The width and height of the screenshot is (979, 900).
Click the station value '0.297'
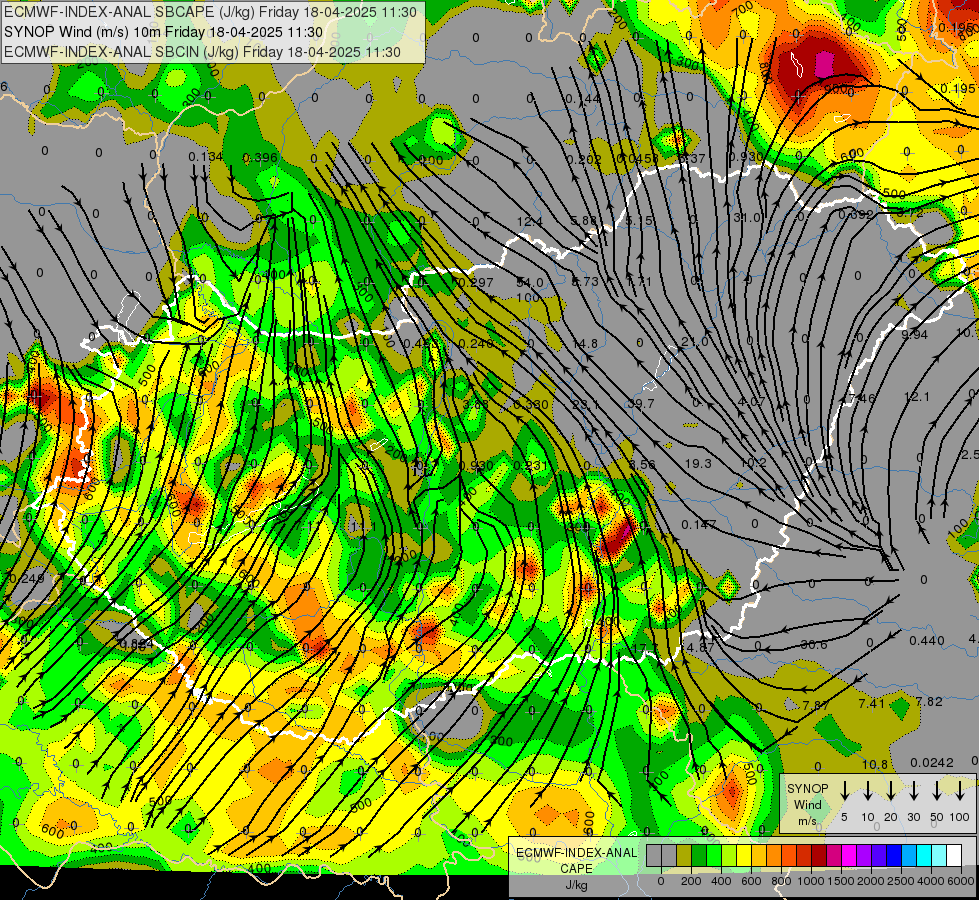coord(476,283)
